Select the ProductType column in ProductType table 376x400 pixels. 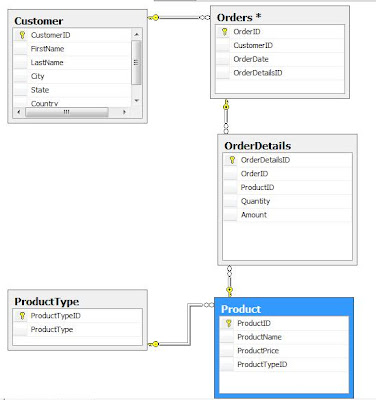click(77, 329)
